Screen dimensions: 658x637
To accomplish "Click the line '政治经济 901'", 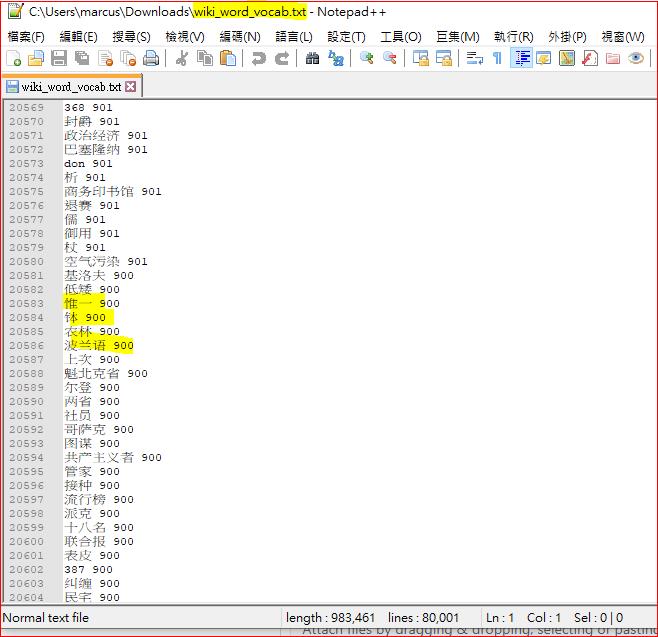I will 105,136.
